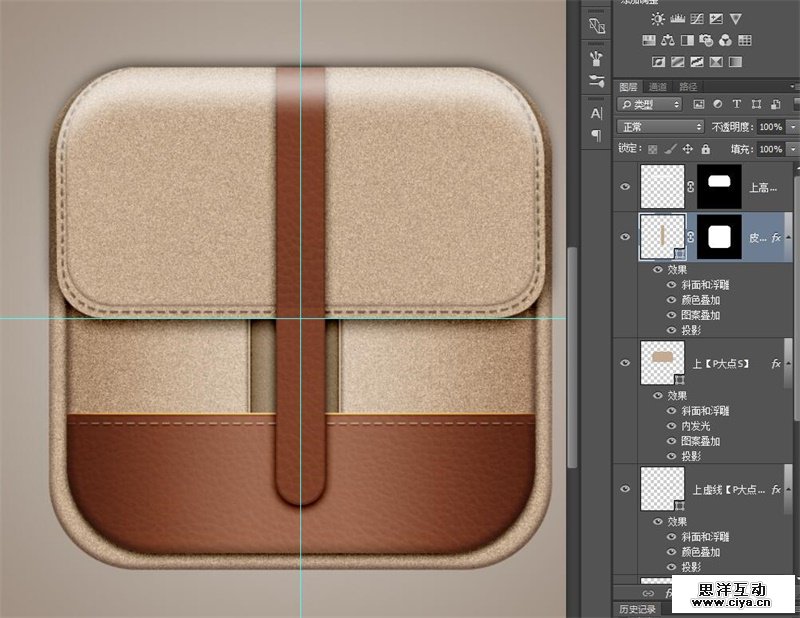Toggle visibility of the 上【P大点S】 layer
Screen dimensions: 800x618
point(625,362)
